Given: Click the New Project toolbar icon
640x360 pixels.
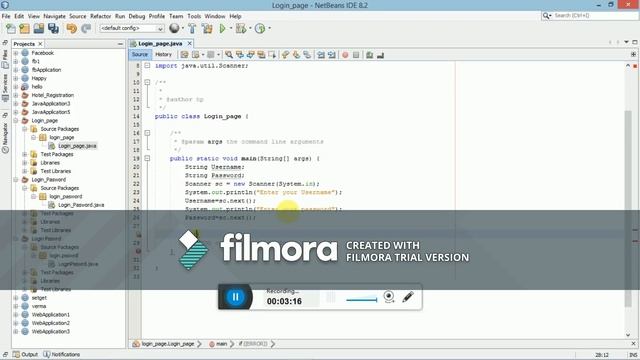Looking at the screenshot, I should (x=24, y=29).
